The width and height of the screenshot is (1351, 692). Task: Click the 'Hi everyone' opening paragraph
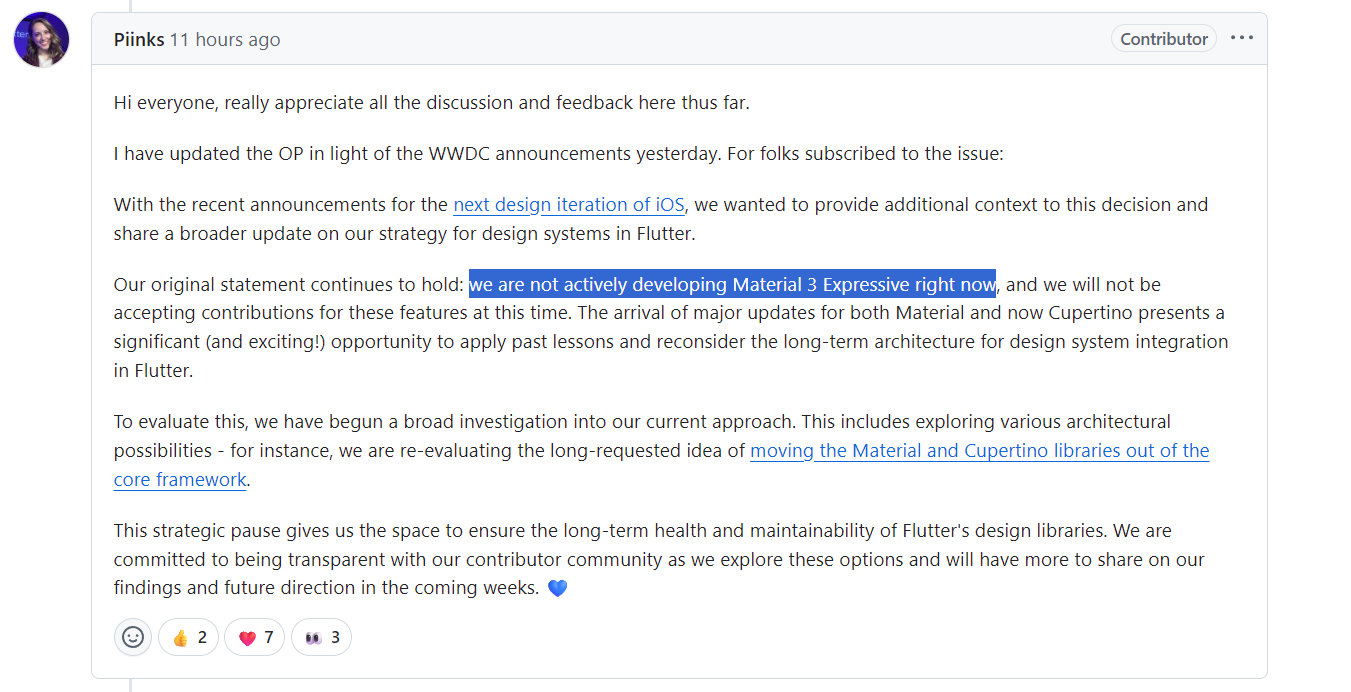tap(432, 102)
